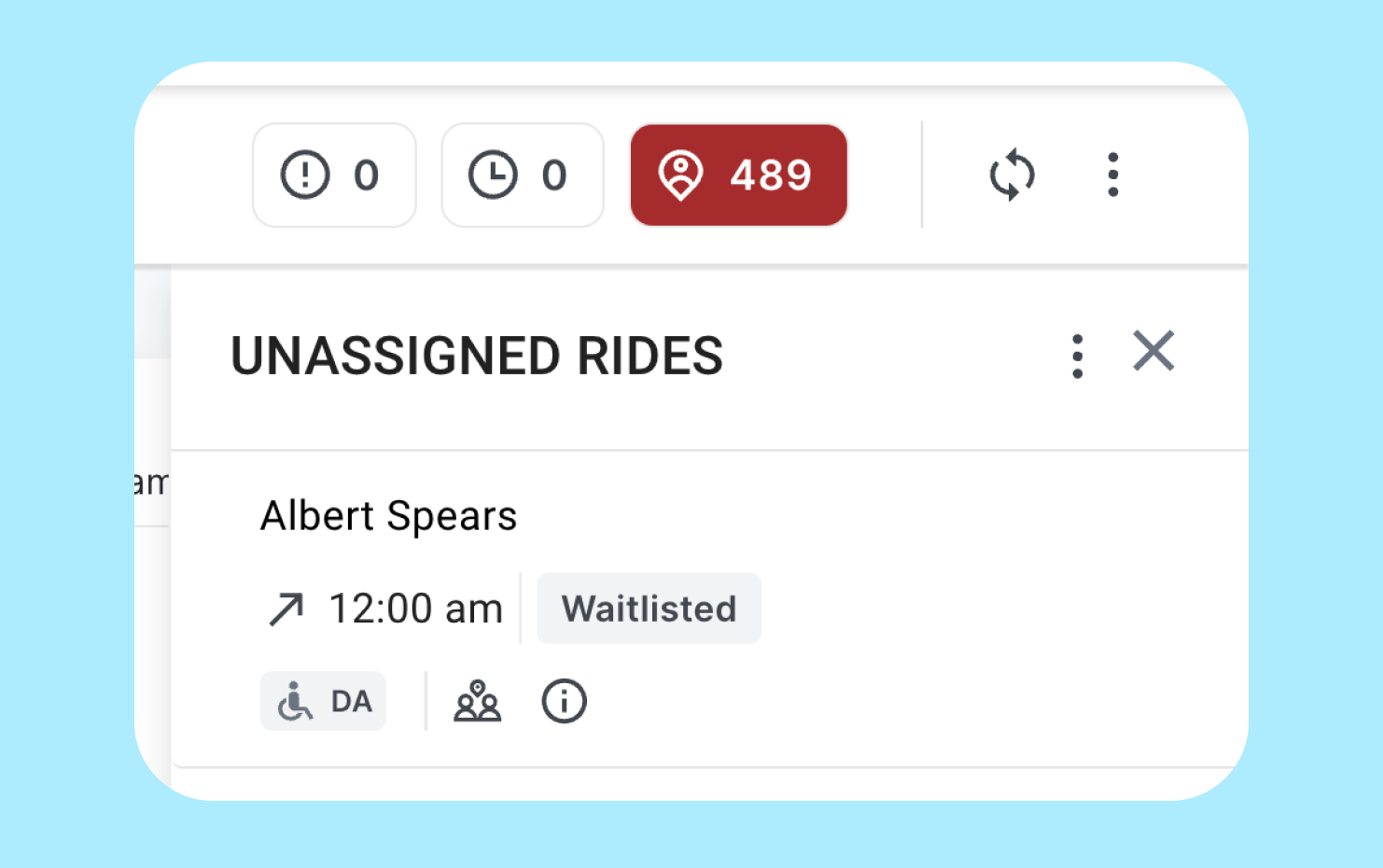Screen dimensions: 1383x868
Task: Open Albert Spears ride details
Action: 388,515
